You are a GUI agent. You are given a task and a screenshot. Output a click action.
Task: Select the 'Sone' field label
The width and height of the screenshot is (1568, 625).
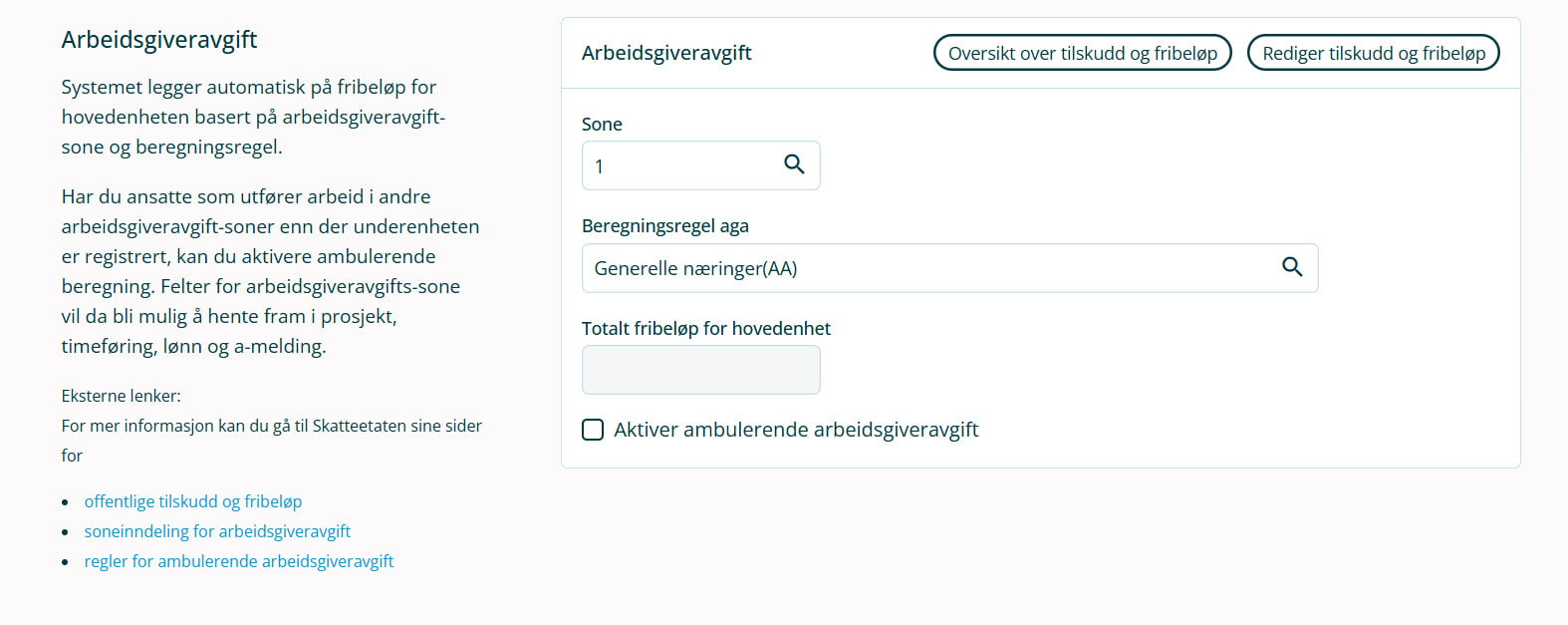click(x=602, y=125)
